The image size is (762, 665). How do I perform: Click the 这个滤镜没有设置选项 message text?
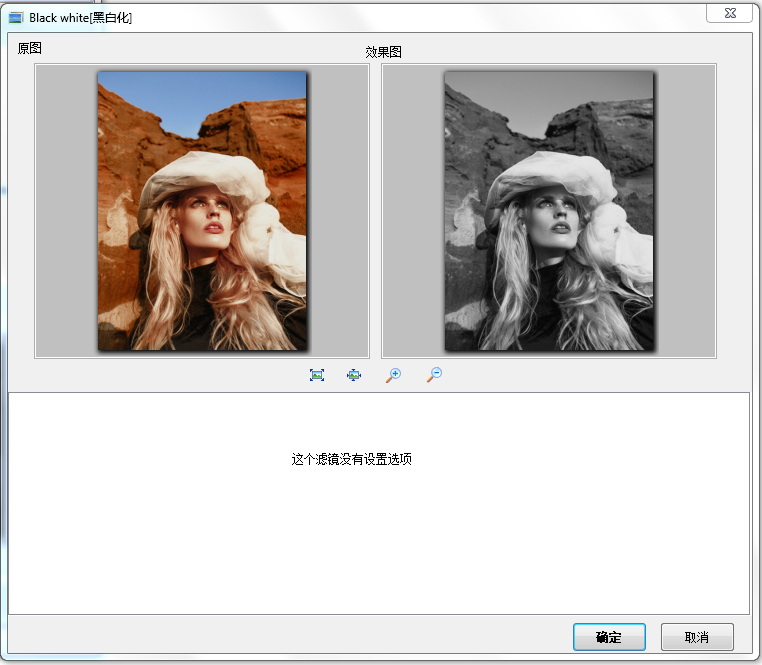pyautogui.click(x=351, y=460)
